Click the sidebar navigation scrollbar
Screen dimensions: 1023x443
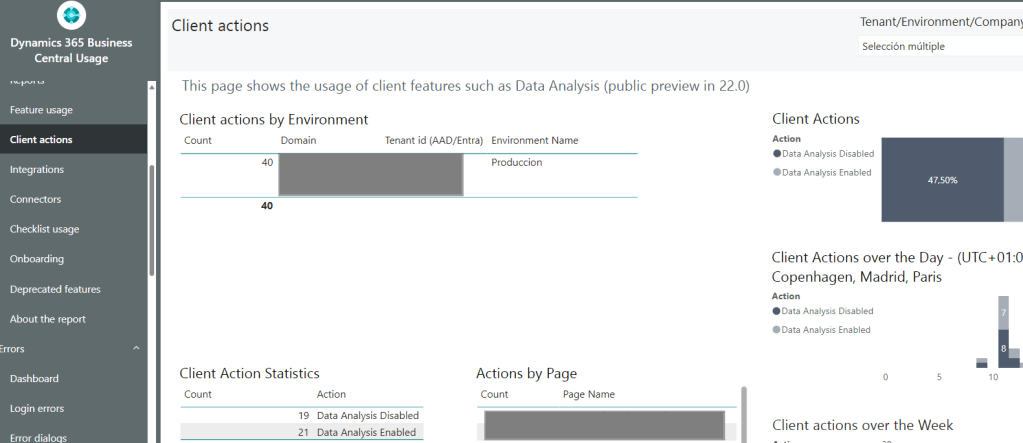click(152, 220)
